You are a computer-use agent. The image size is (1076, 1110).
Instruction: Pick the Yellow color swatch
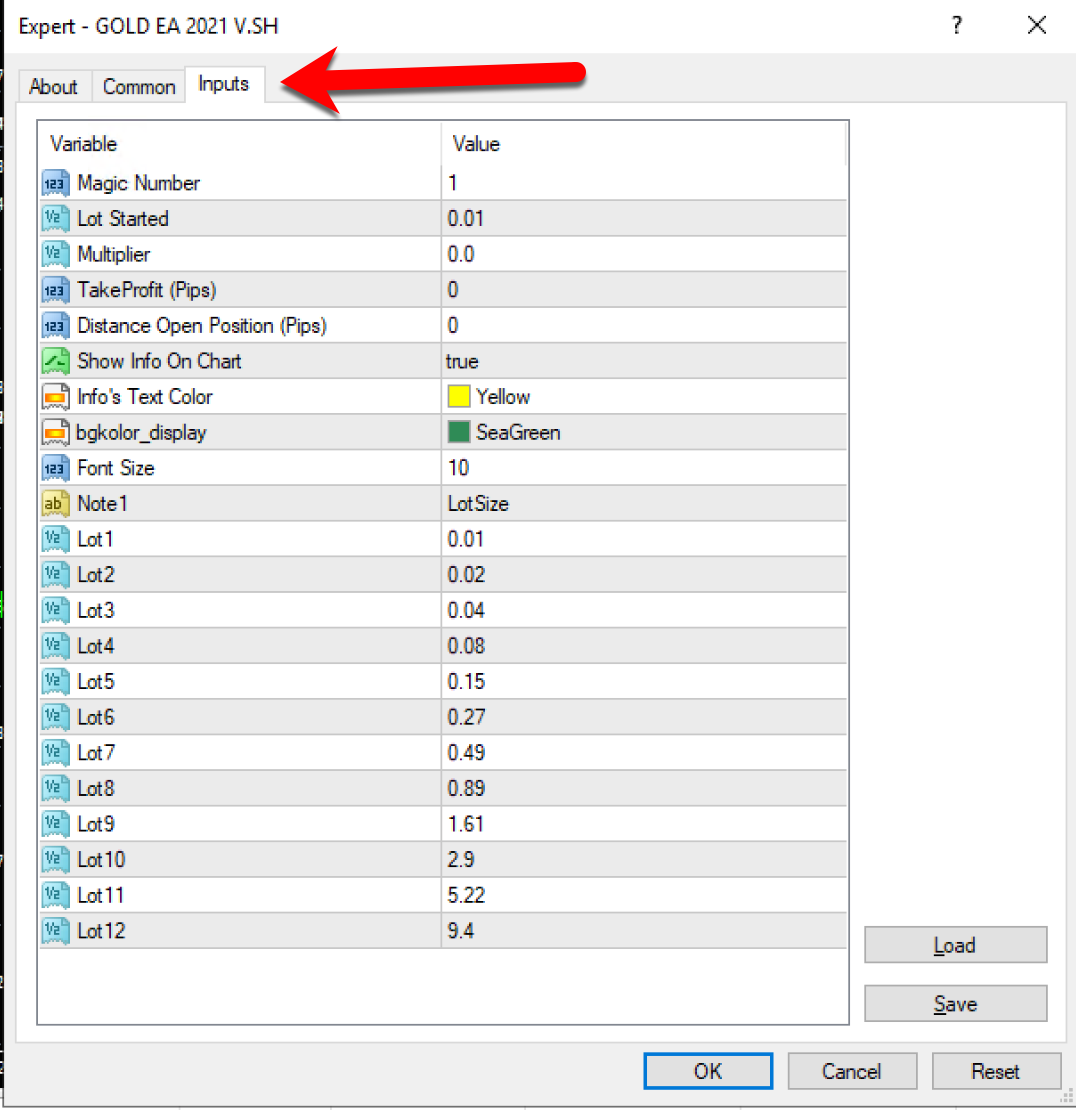tap(459, 396)
